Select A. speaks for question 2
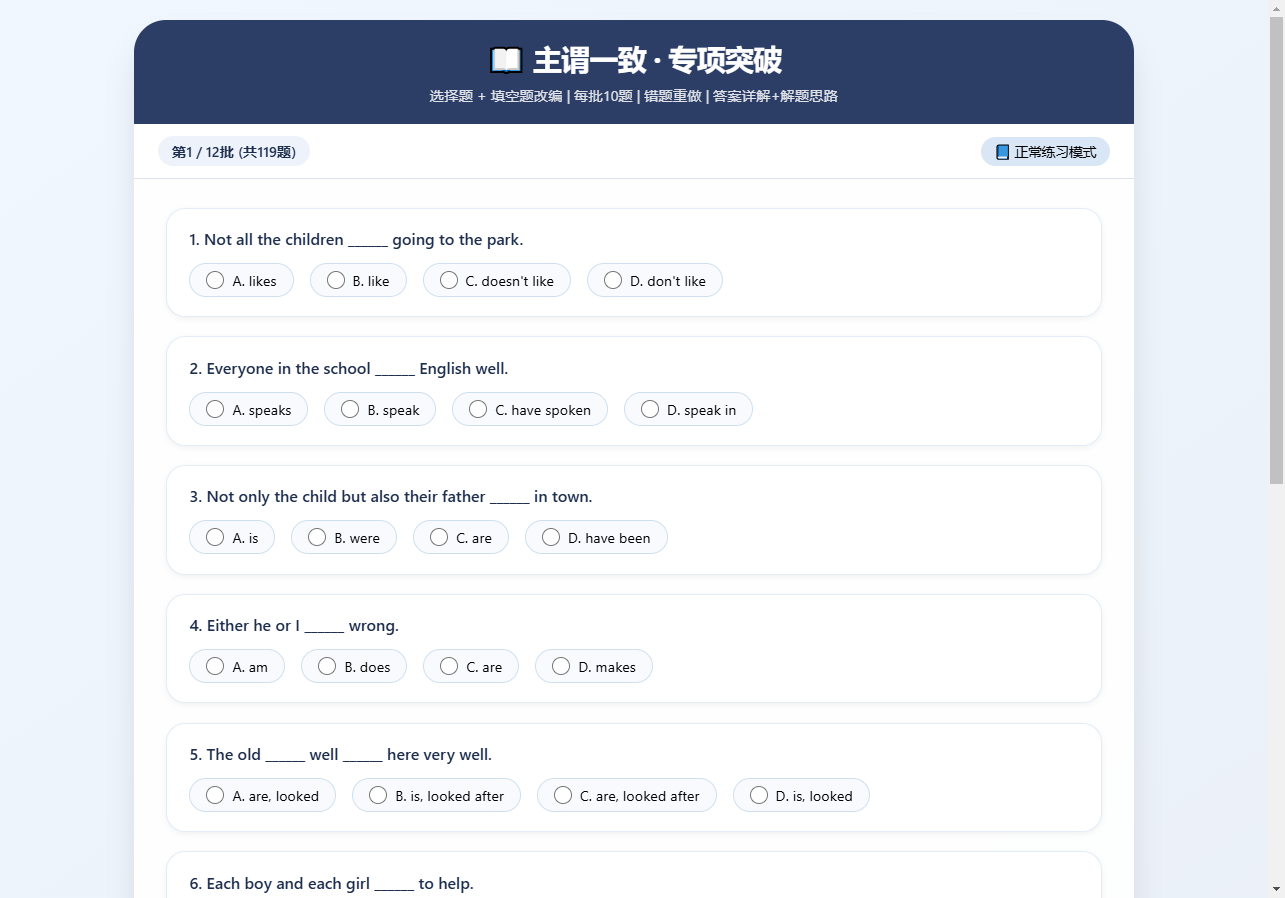1285x898 pixels. (248, 410)
